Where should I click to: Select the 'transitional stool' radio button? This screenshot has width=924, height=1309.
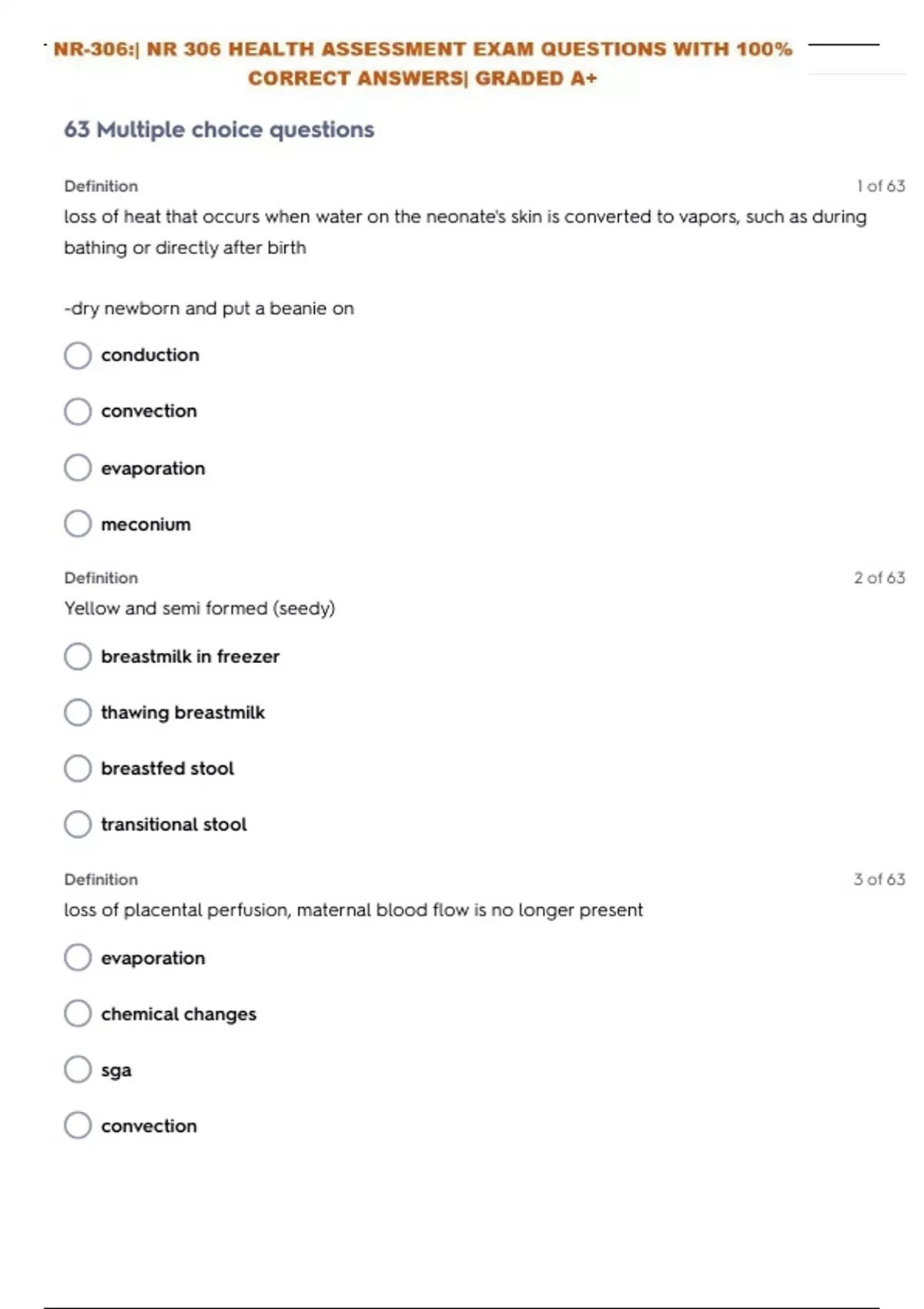78,825
